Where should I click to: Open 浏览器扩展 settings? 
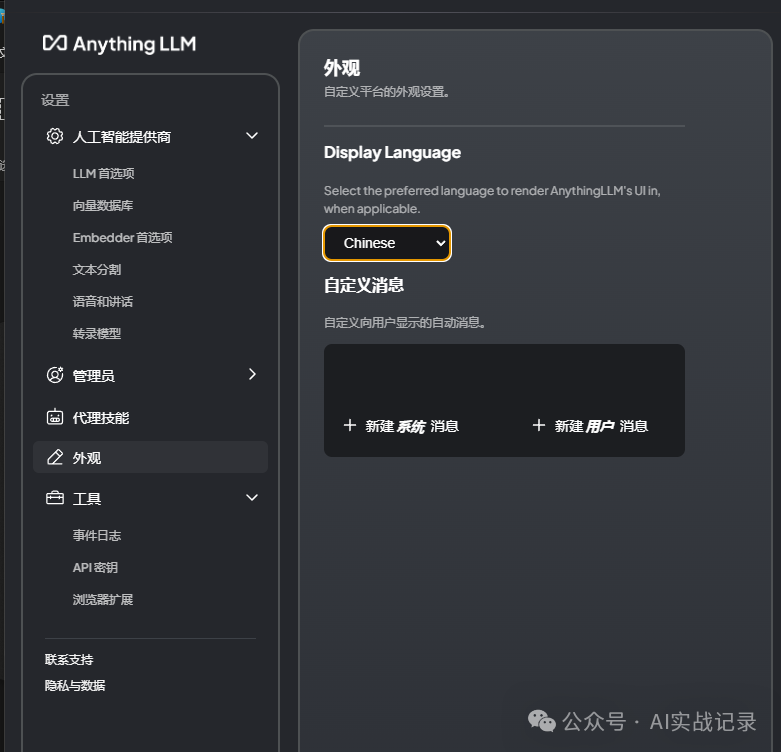[103, 599]
